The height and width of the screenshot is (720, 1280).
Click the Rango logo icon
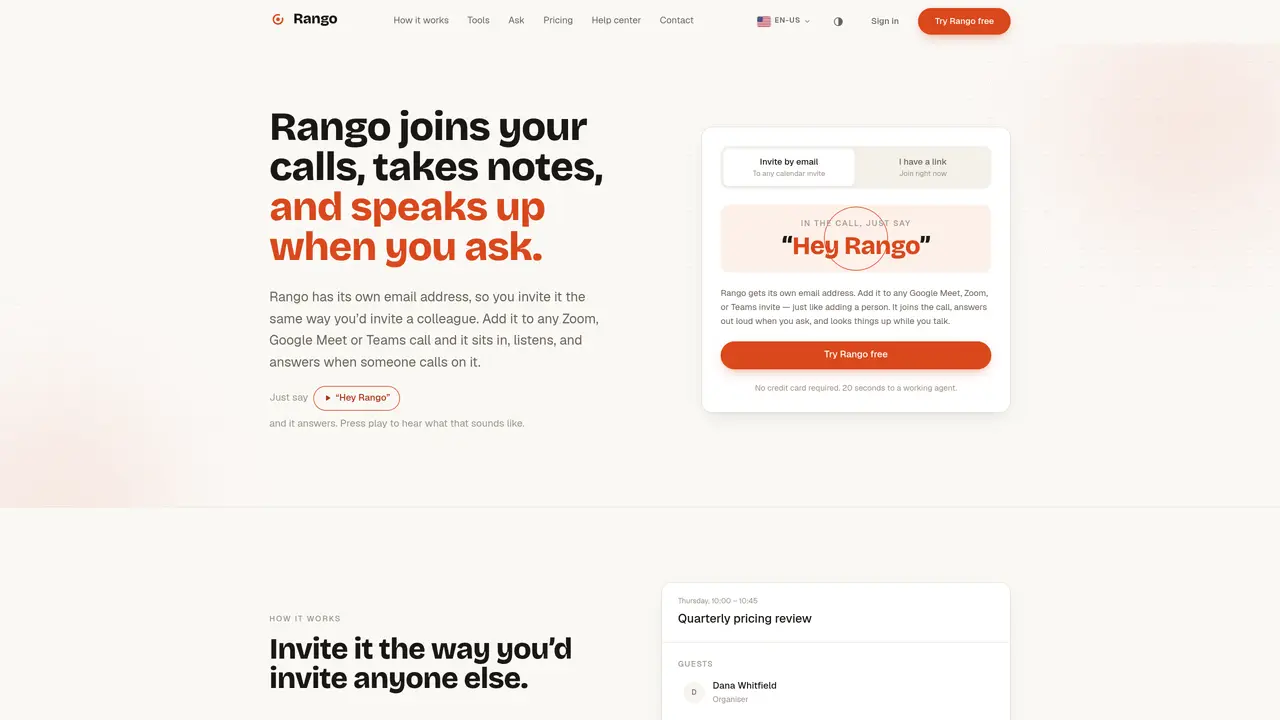click(x=278, y=20)
